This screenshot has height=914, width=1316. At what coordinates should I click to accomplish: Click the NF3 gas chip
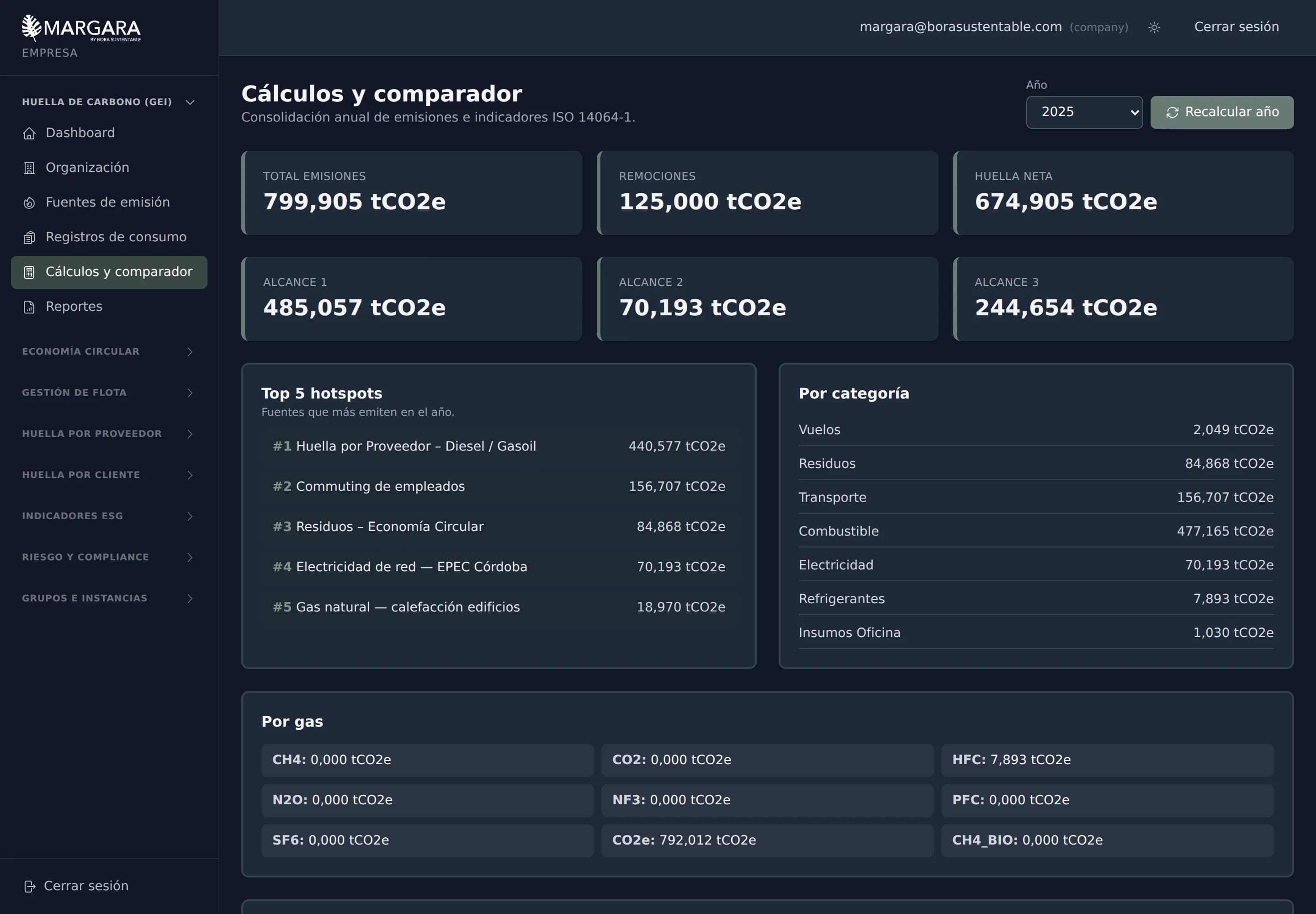(767, 800)
